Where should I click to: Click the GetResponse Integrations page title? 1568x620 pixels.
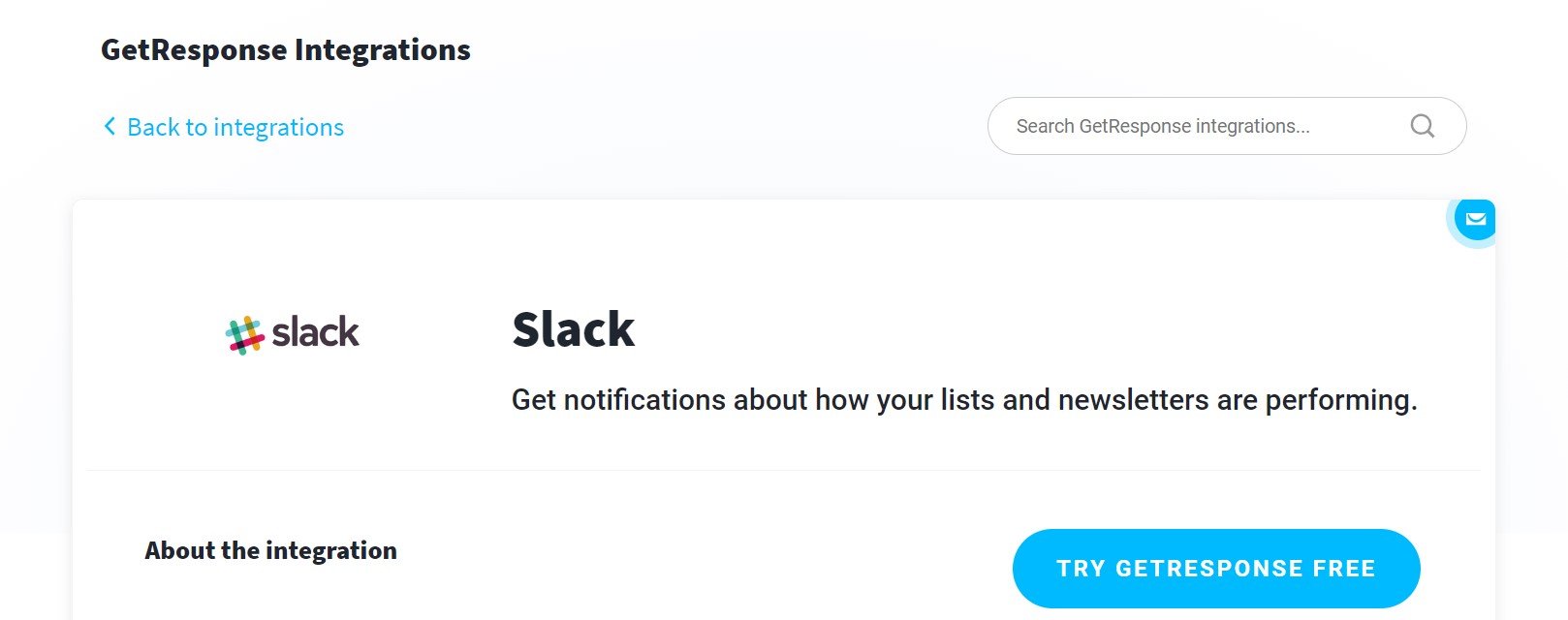tap(286, 49)
